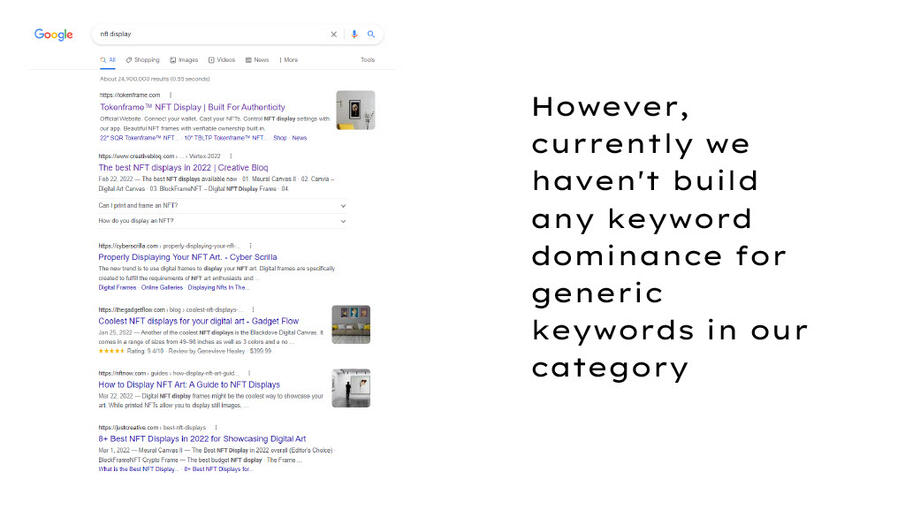Open the search Tools options
This screenshot has width=905, height=510.
pos(367,60)
